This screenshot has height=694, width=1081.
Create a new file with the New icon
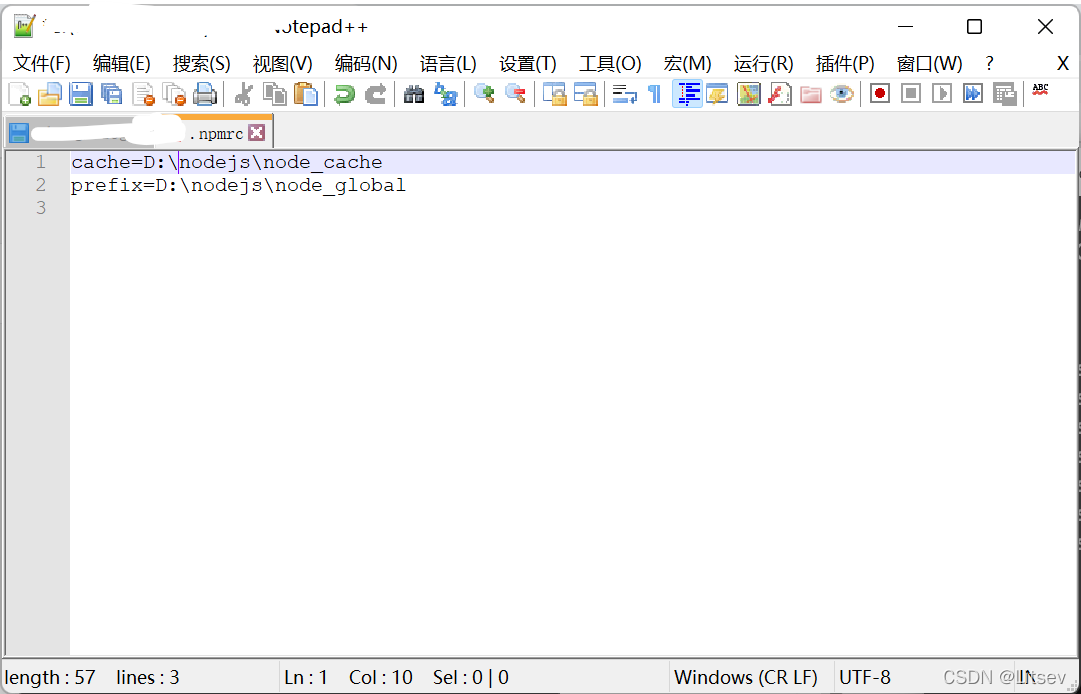[19, 92]
